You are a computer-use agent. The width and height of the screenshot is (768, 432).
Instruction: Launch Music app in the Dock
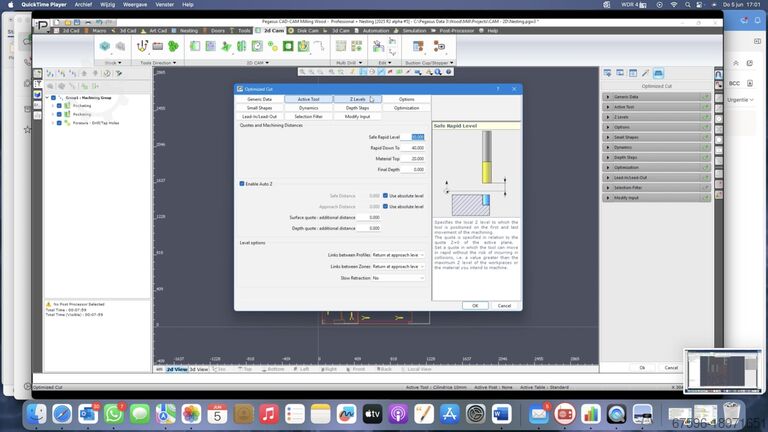(268, 413)
